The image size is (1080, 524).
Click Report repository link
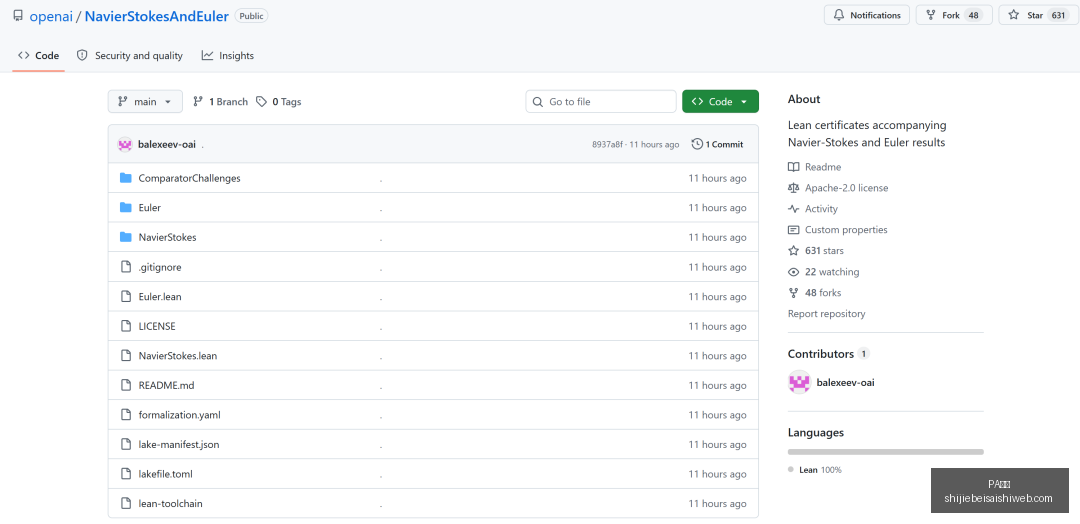pyautogui.click(x=827, y=313)
